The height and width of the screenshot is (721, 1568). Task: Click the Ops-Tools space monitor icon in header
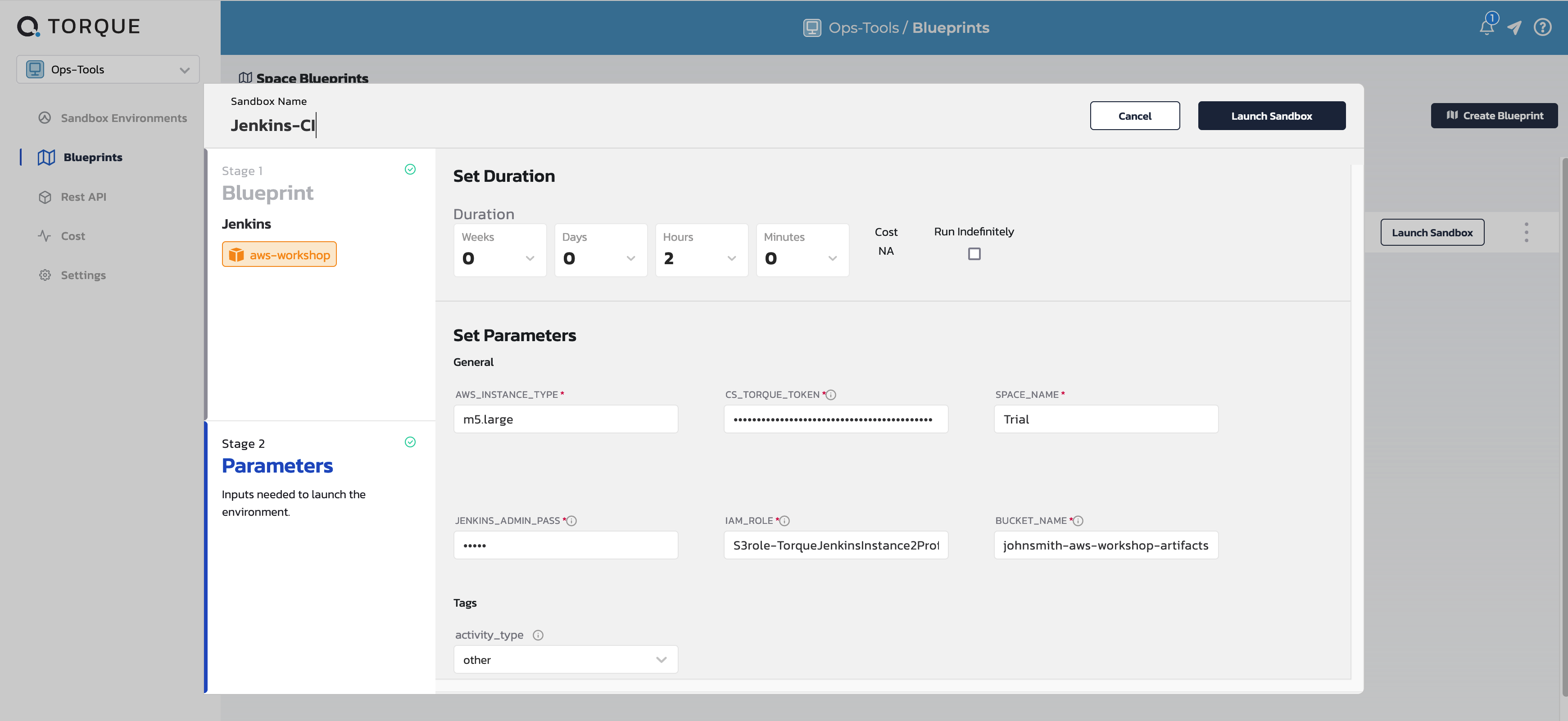click(x=812, y=28)
